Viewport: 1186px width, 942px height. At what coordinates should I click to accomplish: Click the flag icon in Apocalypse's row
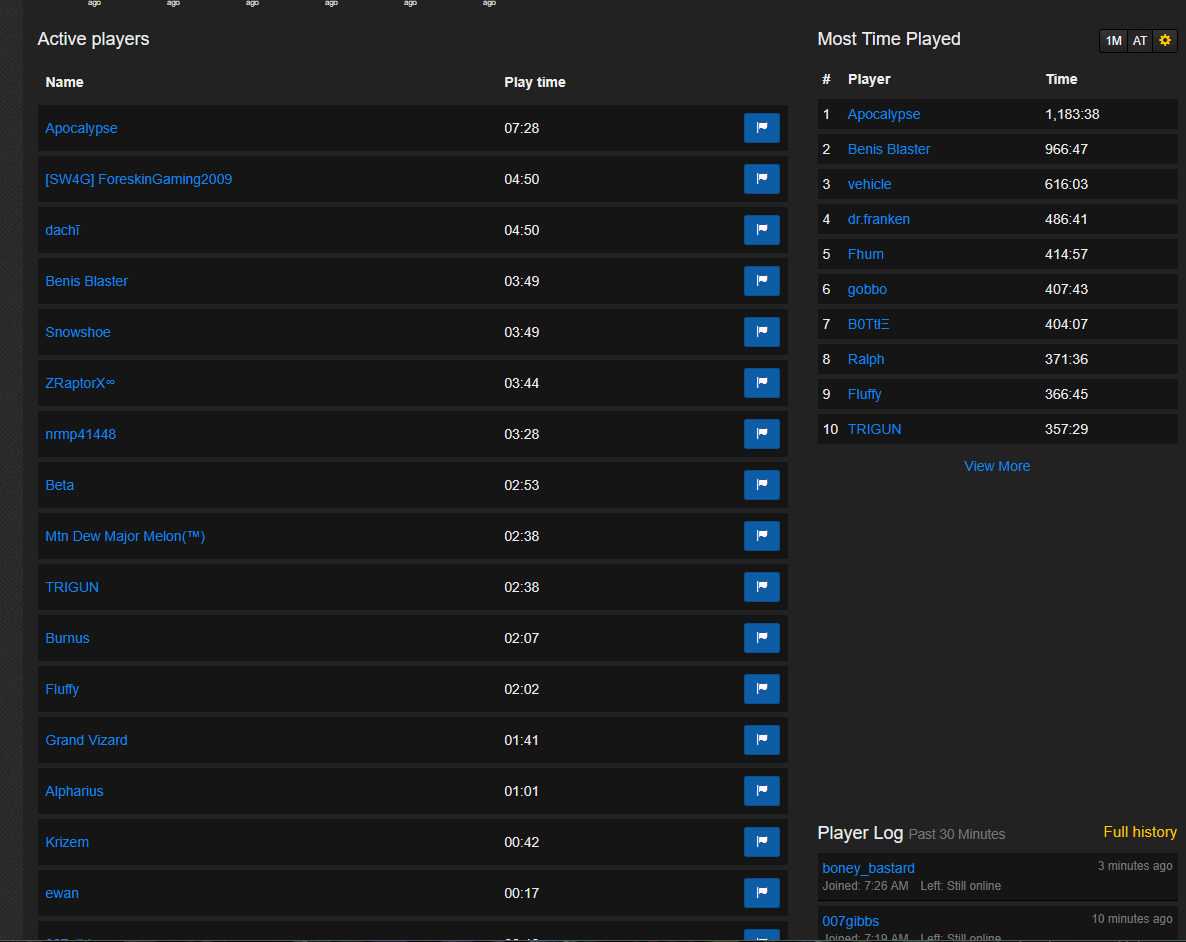762,128
